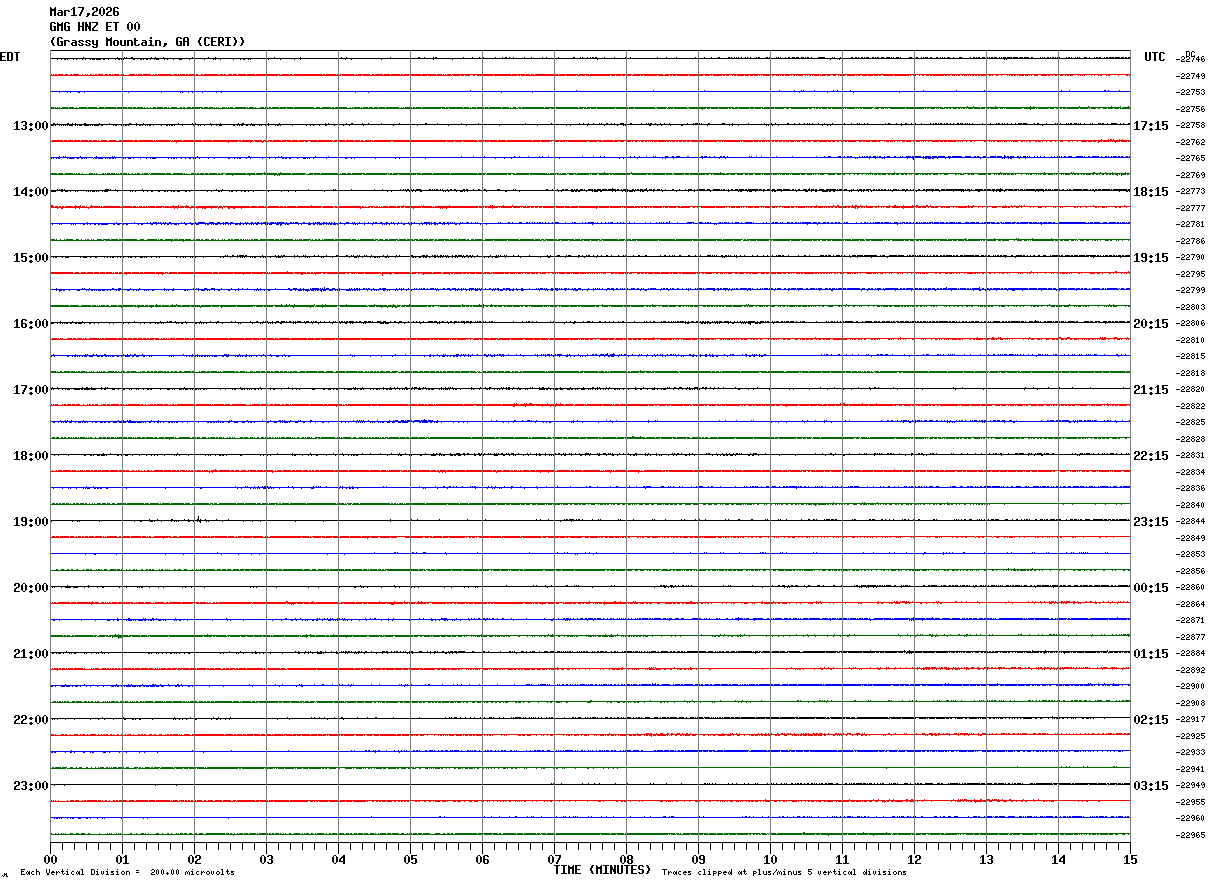The height and width of the screenshot is (886, 1210).
Task: Click the 16:00 EDT row label
Action: click(x=31, y=324)
